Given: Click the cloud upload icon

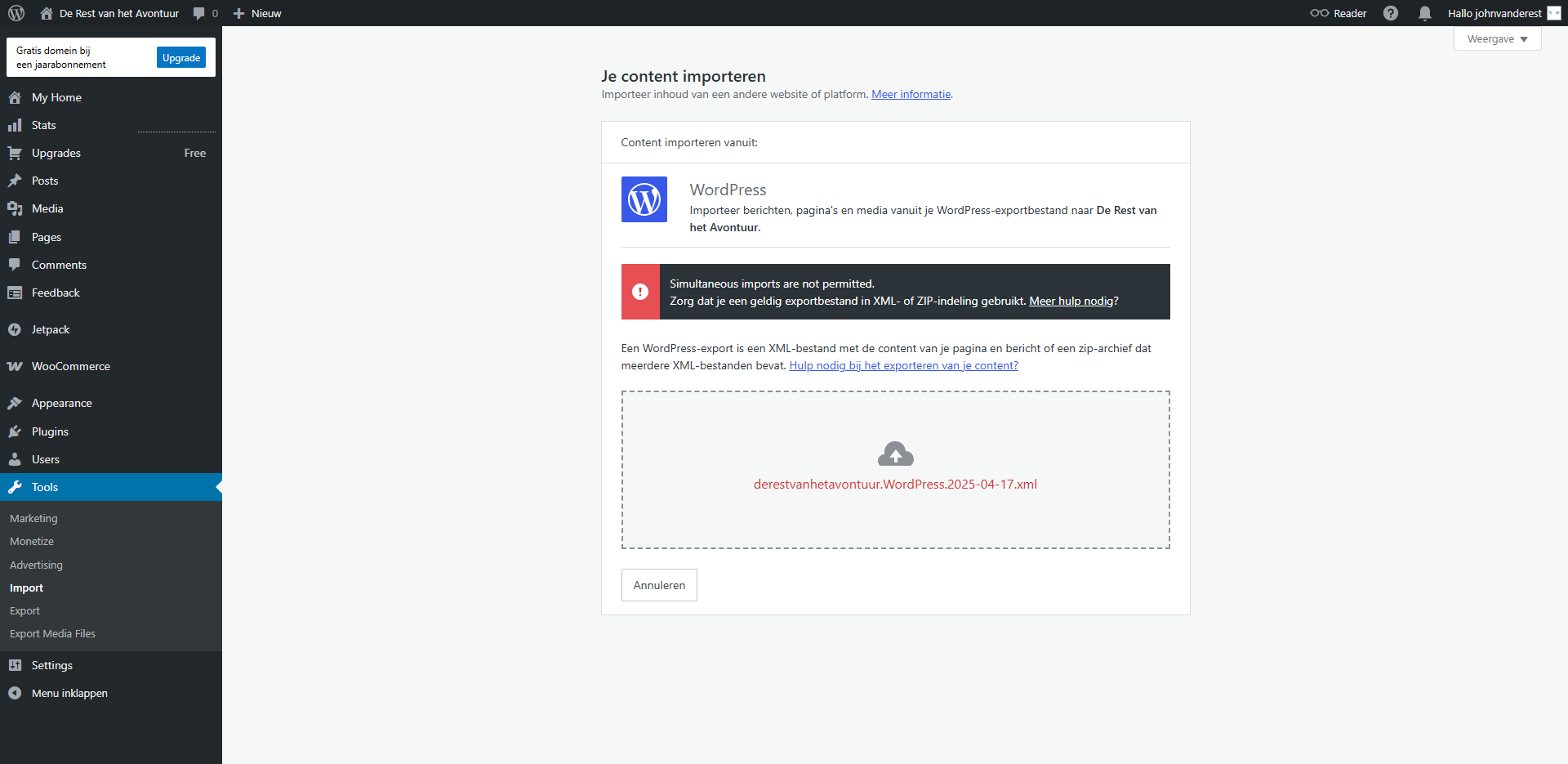Looking at the screenshot, I should click(x=895, y=454).
